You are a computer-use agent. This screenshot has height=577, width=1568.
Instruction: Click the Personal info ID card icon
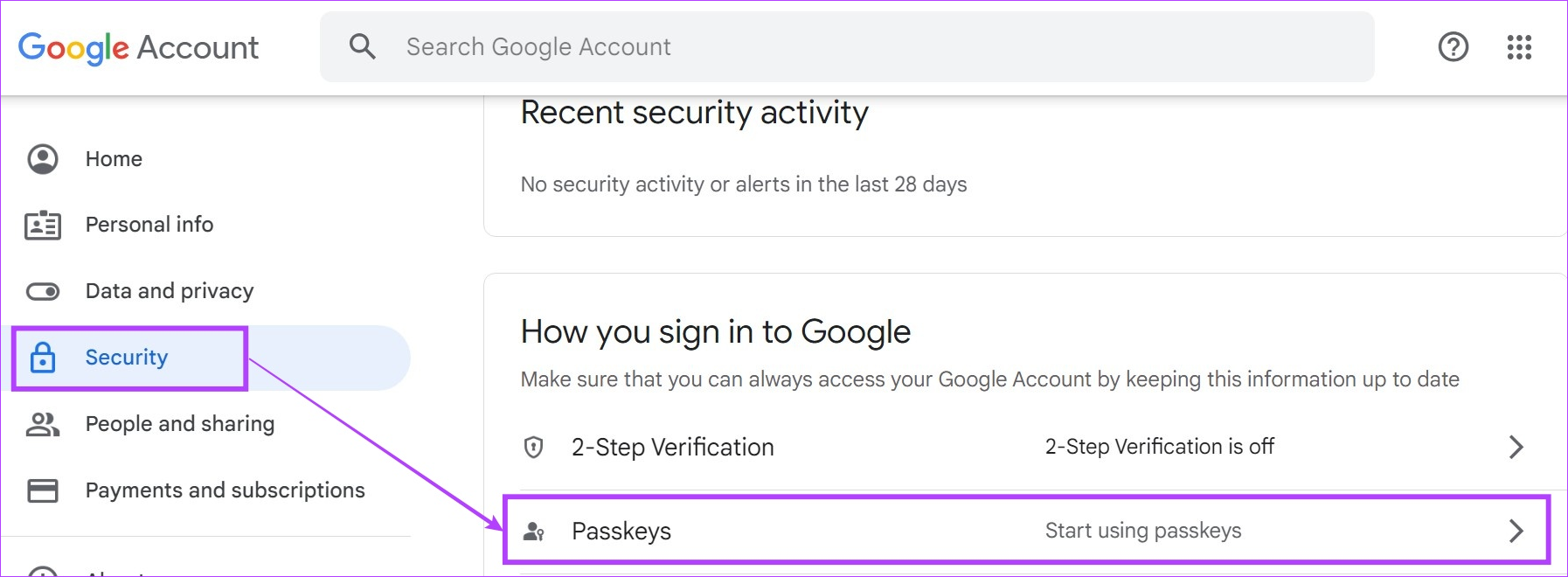coord(43,226)
